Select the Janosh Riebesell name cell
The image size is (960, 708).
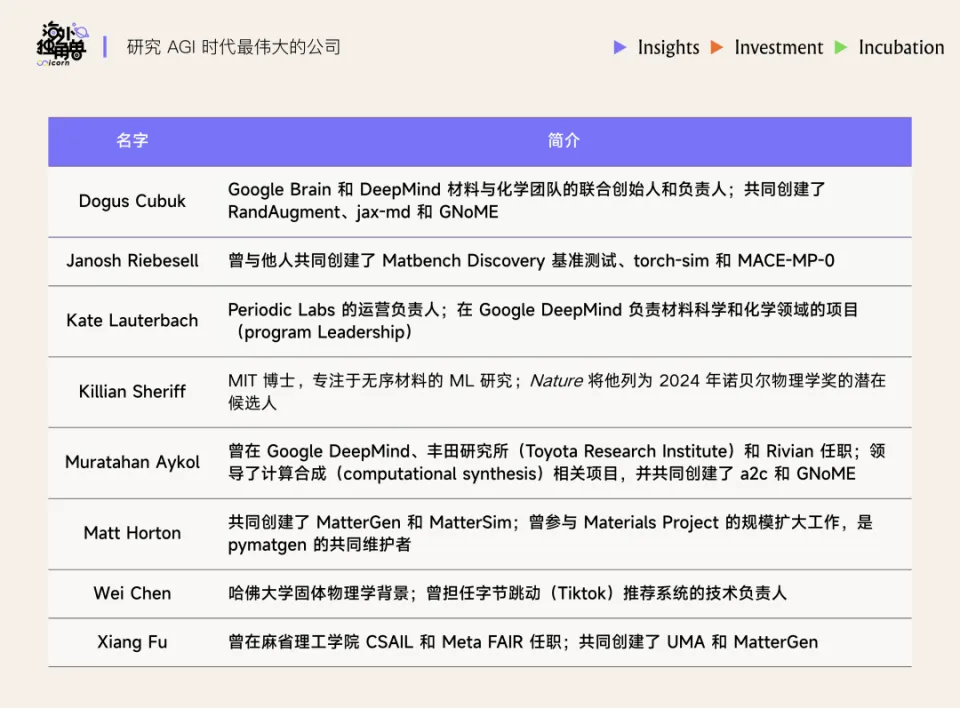132,261
